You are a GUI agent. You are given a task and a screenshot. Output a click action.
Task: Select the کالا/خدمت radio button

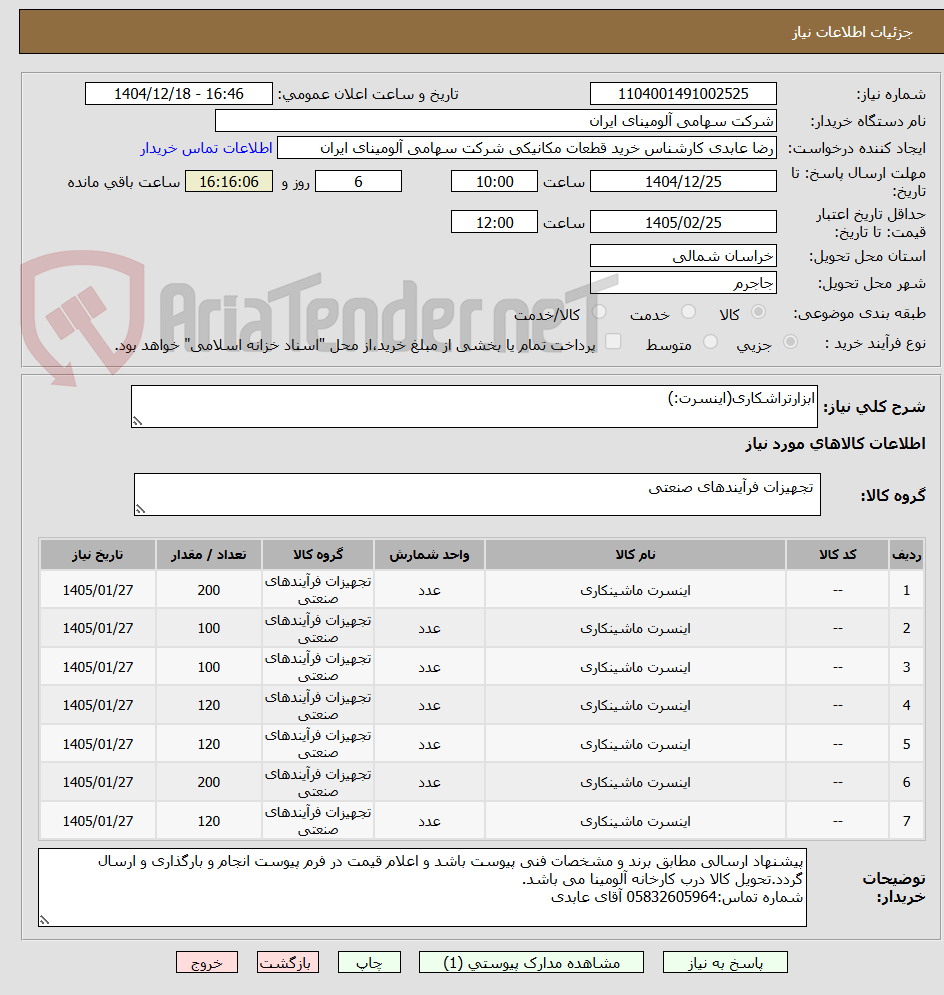click(599, 312)
